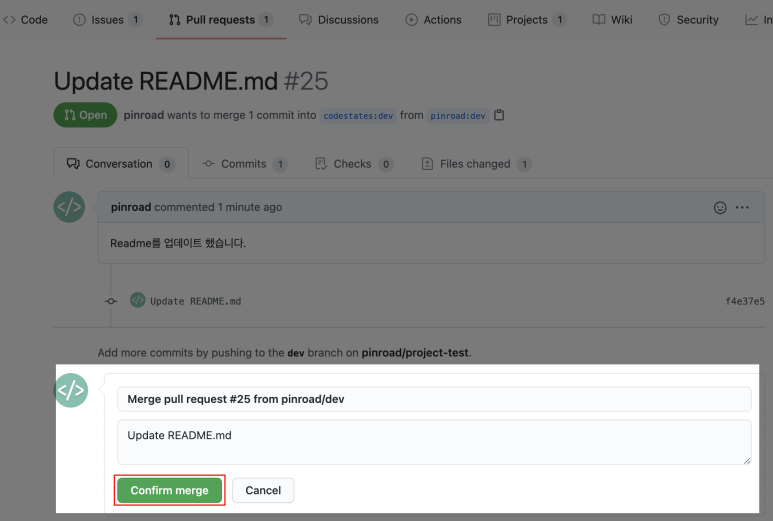Go to the Discussions tab
773x521 pixels.
pyautogui.click(x=339, y=20)
